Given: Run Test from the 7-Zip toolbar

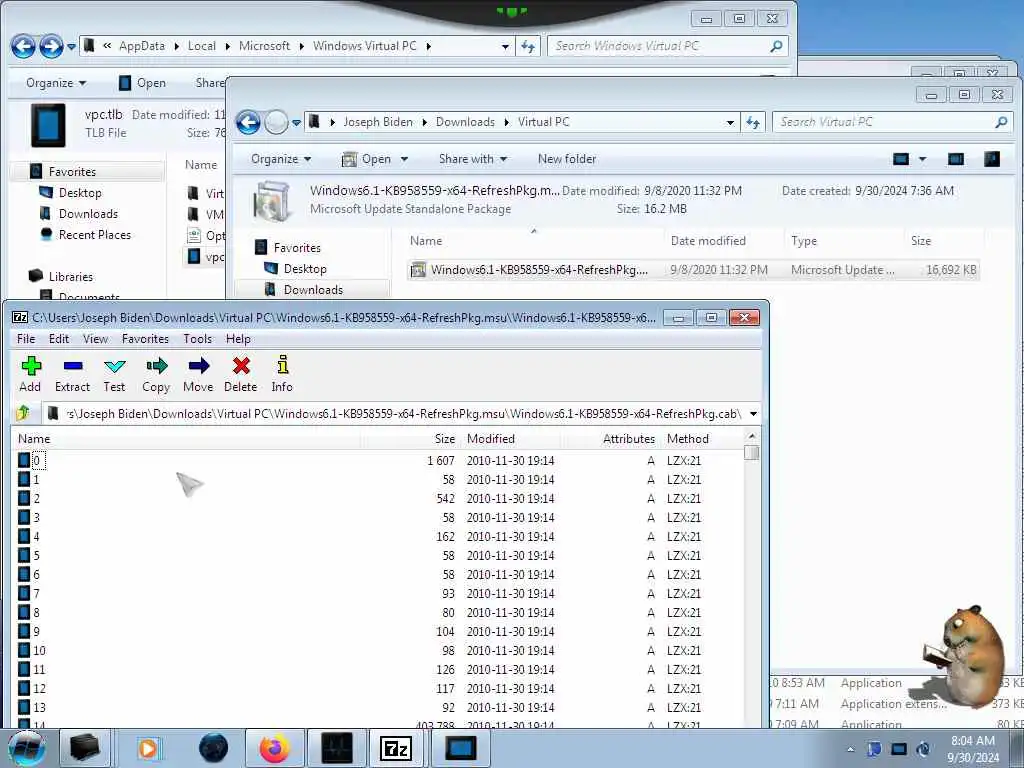Looking at the screenshot, I should click(114, 366).
